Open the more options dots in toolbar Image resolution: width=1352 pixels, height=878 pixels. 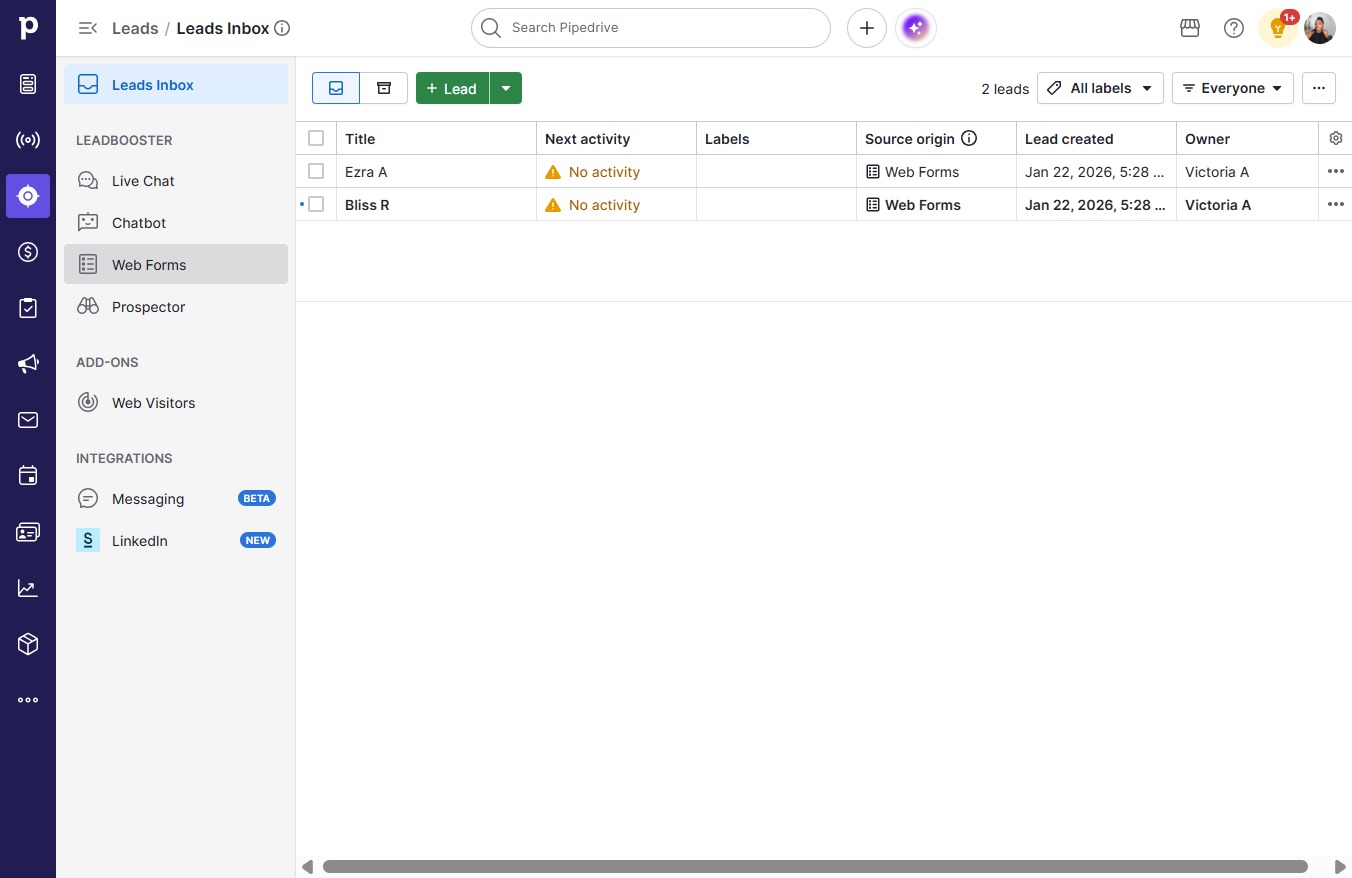tap(1319, 88)
